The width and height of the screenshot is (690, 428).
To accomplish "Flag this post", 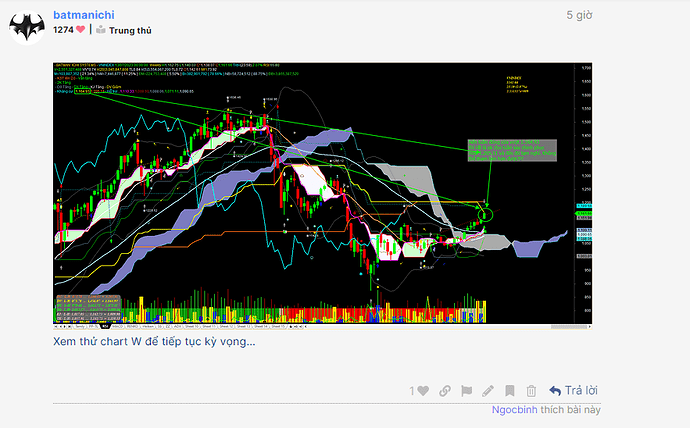I will (466, 391).
